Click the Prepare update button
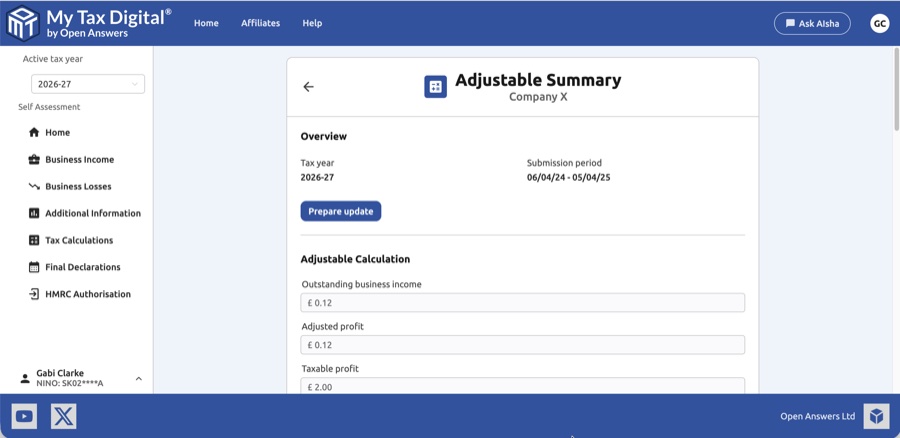This screenshot has width=900, height=438. pos(341,211)
